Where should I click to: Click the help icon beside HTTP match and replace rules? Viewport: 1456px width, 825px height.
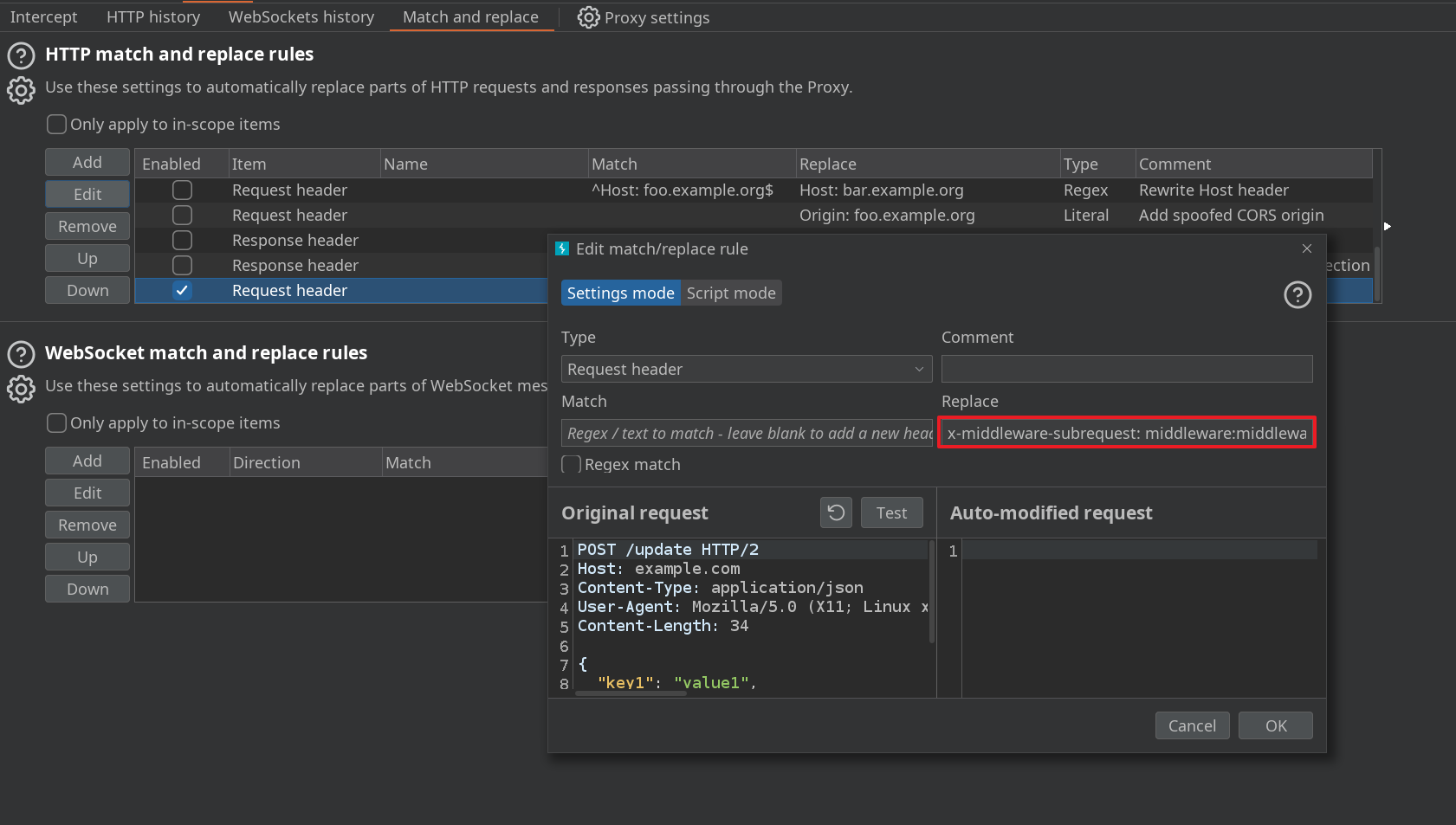tap(21, 56)
